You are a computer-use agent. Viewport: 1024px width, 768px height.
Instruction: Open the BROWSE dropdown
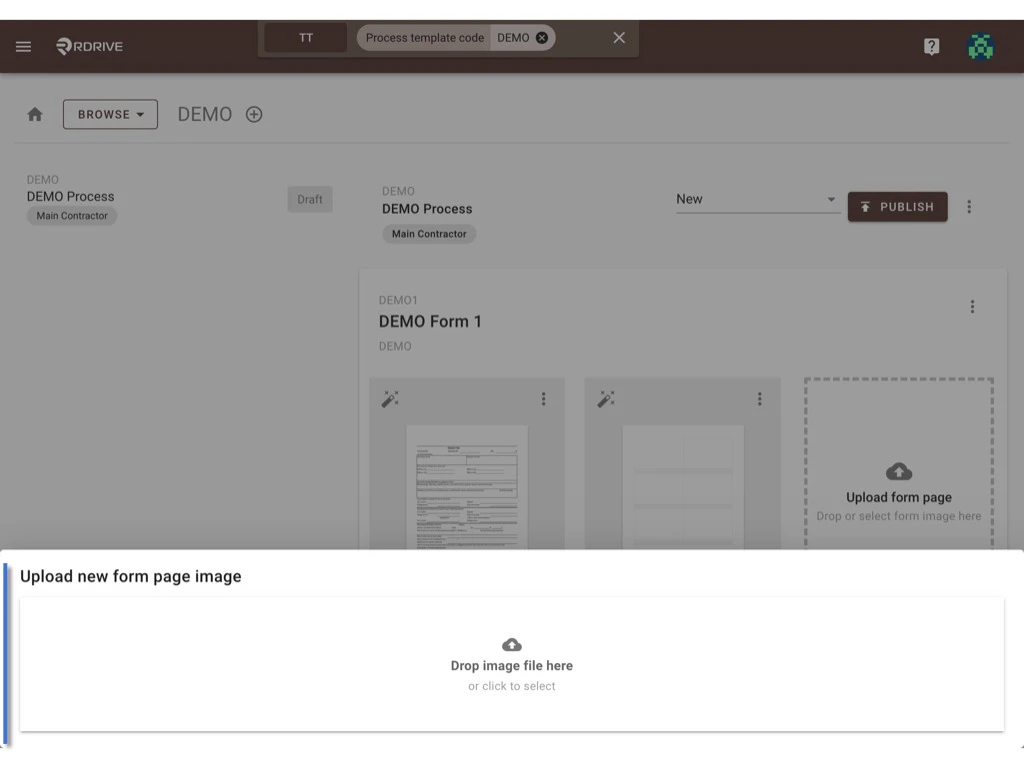coord(110,114)
